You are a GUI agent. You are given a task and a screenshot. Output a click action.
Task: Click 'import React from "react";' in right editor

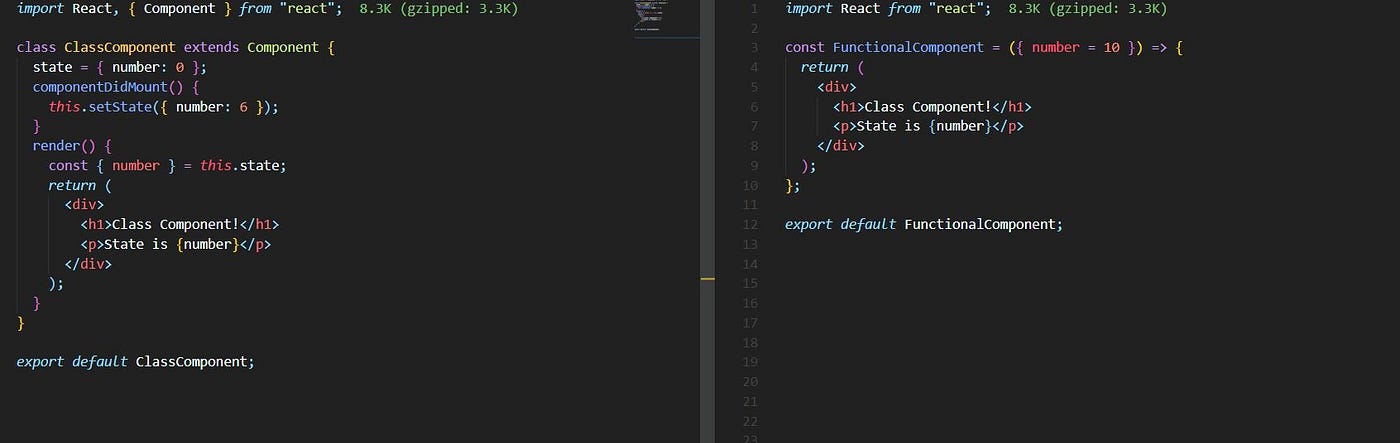point(888,9)
